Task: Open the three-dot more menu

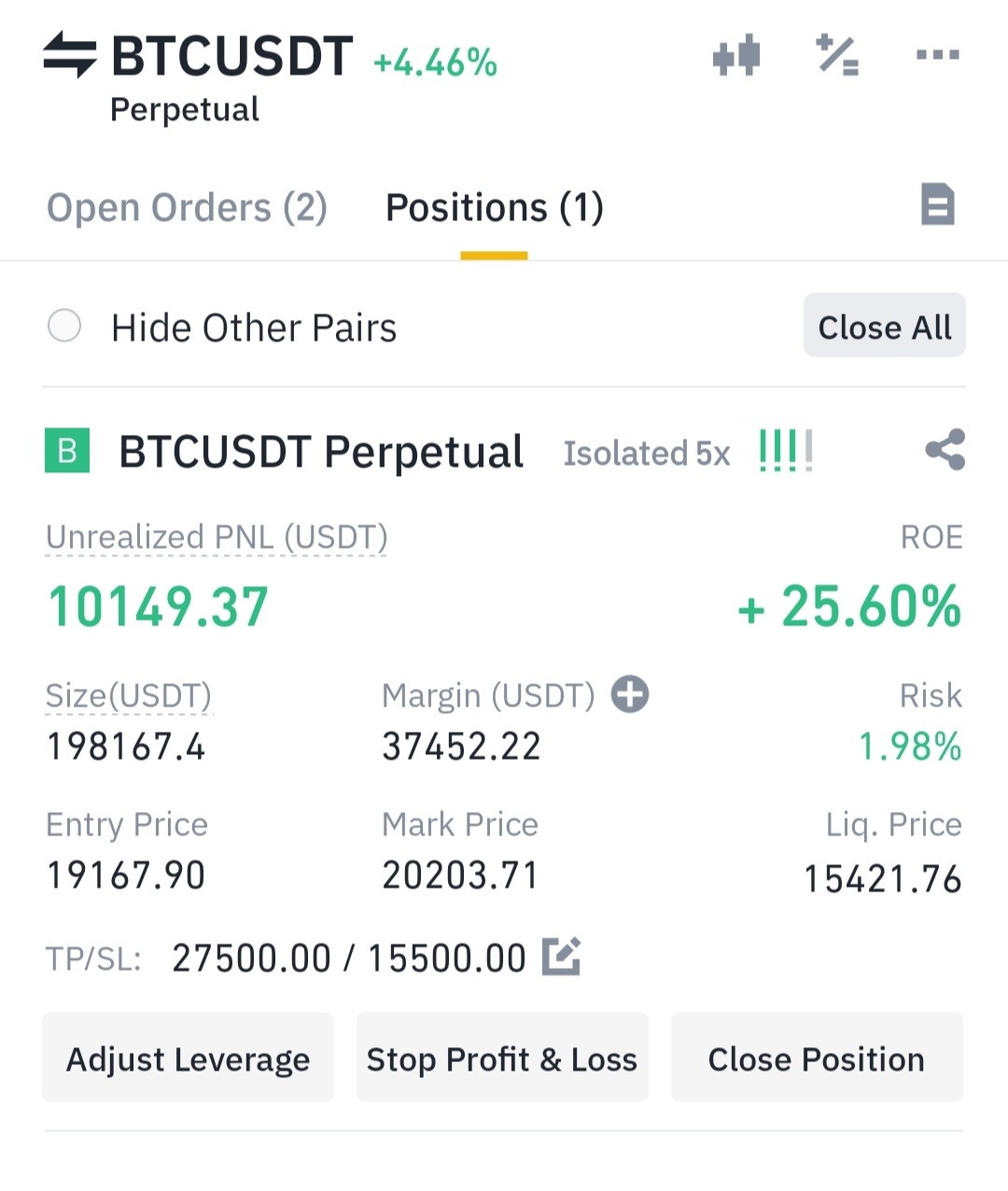Action: pyautogui.click(x=937, y=55)
